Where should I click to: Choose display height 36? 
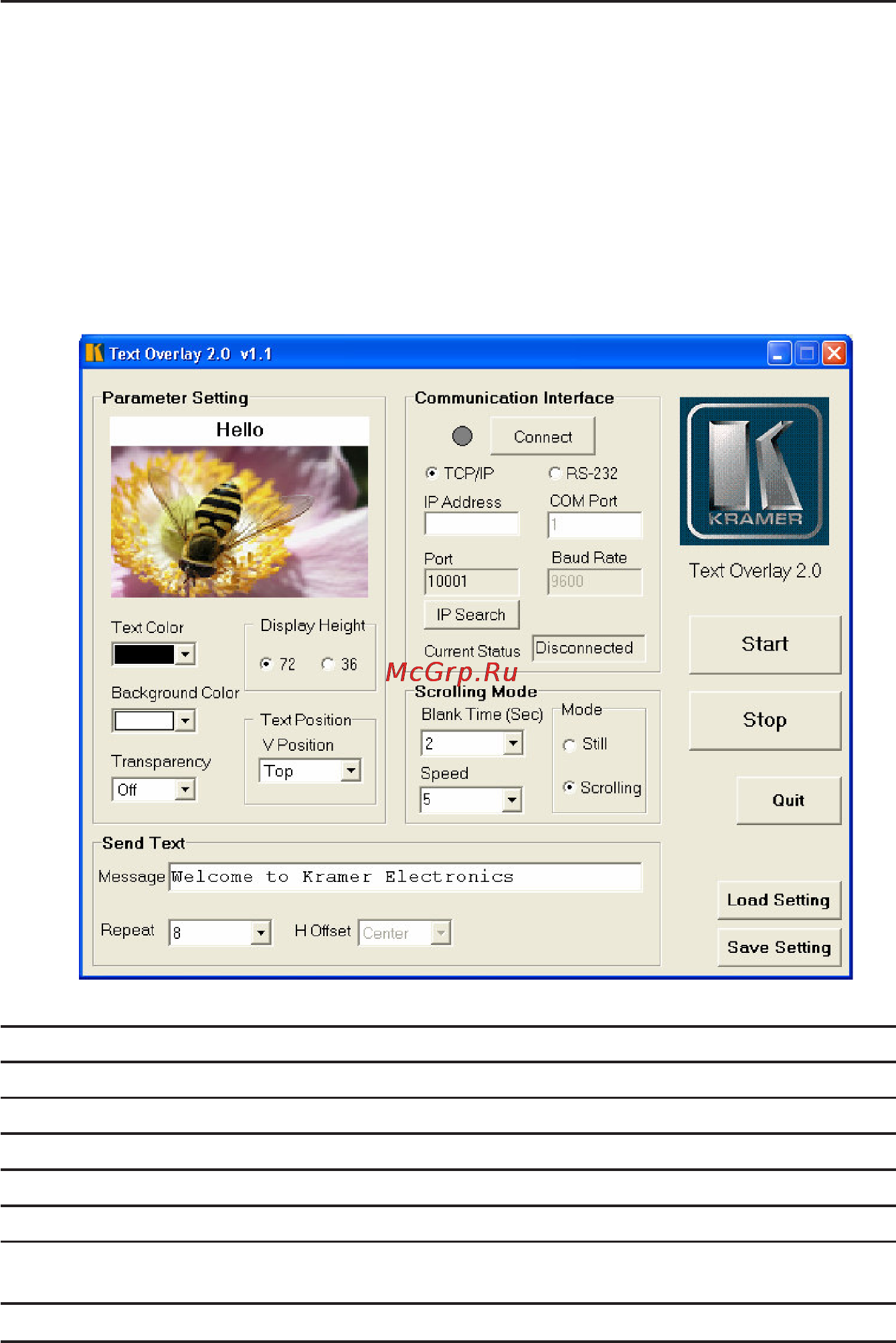327,664
